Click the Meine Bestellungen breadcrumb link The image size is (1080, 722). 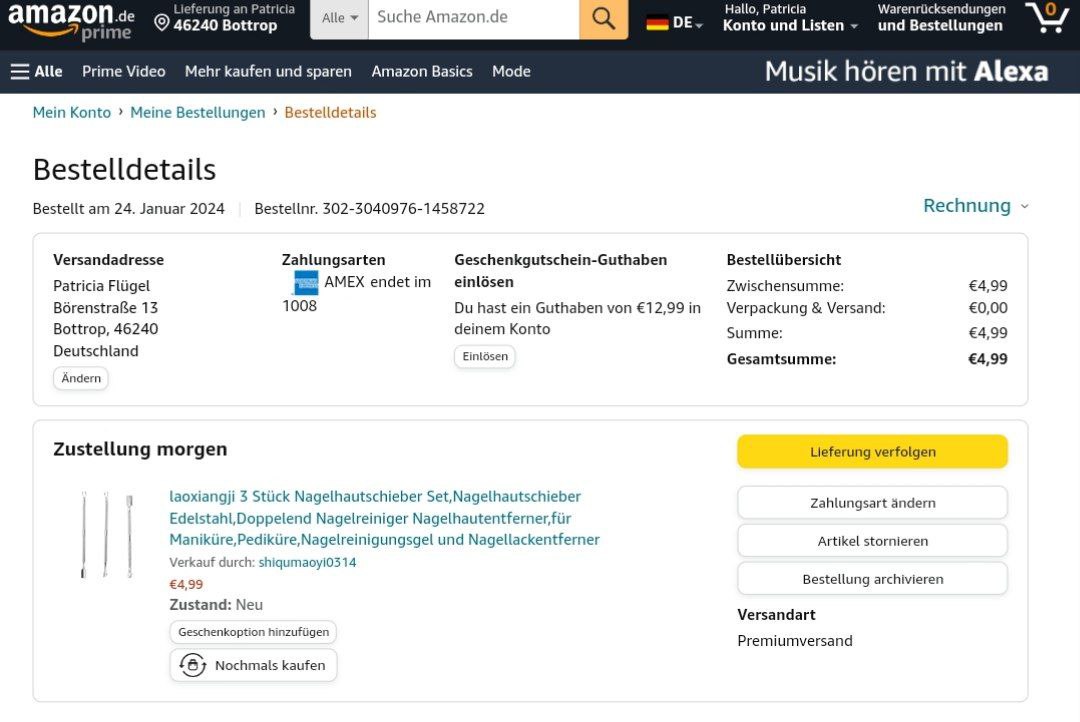click(198, 112)
